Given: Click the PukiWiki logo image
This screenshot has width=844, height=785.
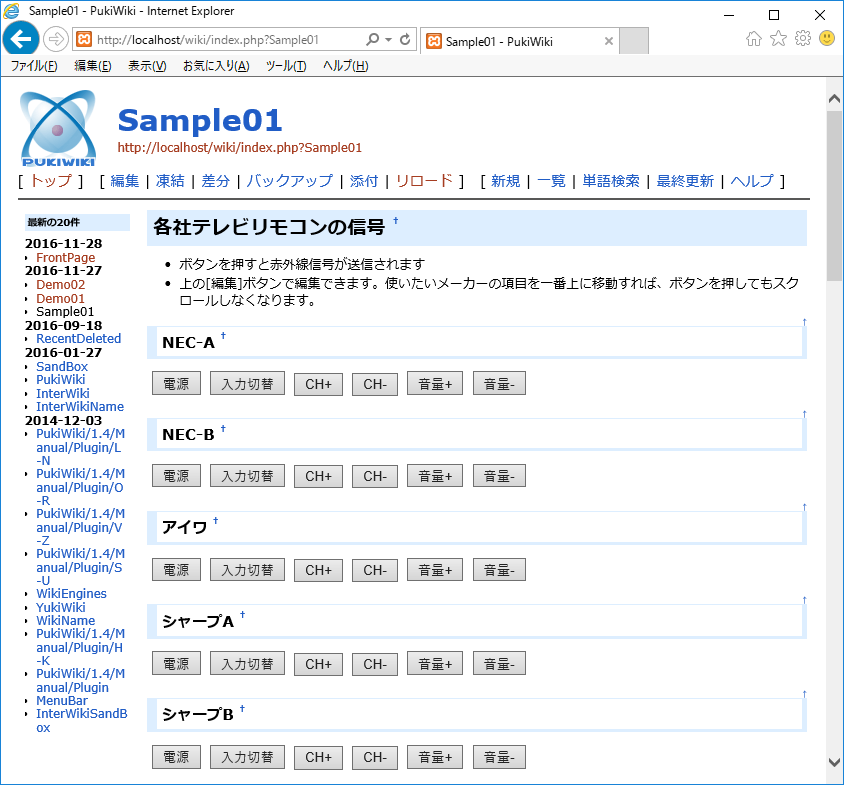Looking at the screenshot, I should [58, 129].
